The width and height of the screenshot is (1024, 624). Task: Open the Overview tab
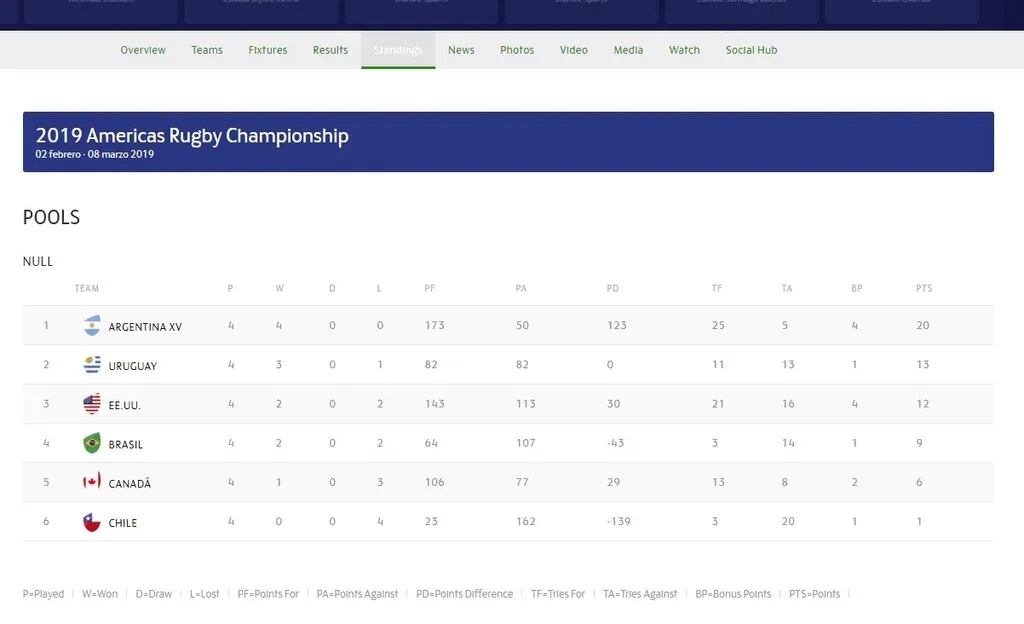tap(143, 50)
